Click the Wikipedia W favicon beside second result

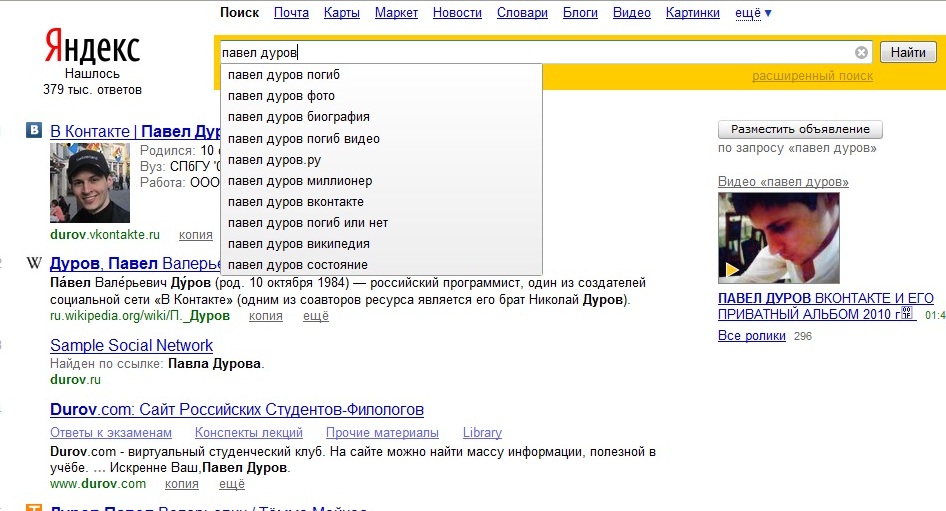pyautogui.click(x=34, y=262)
